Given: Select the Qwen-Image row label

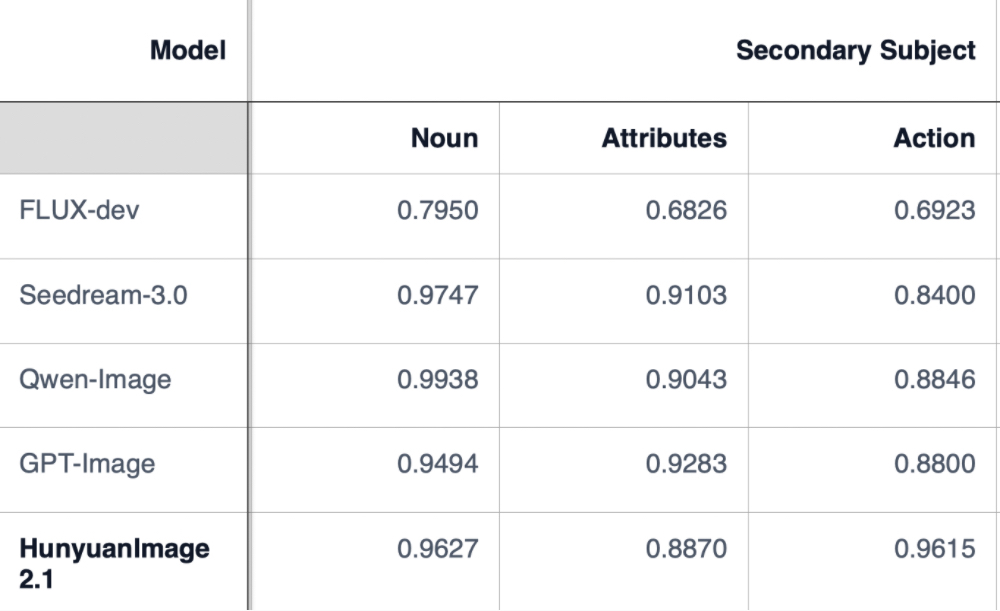Looking at the screenshot, I should 95,379.
